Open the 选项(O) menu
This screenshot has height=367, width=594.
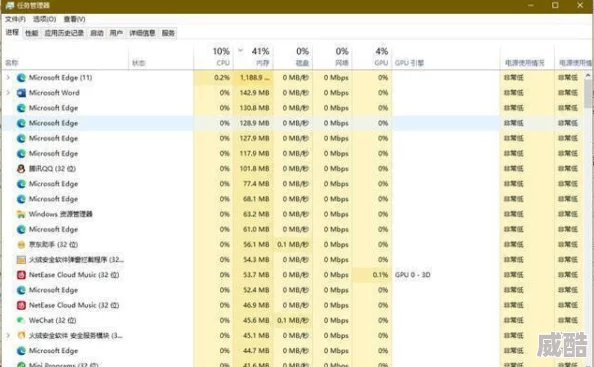[x=44, y=19]
